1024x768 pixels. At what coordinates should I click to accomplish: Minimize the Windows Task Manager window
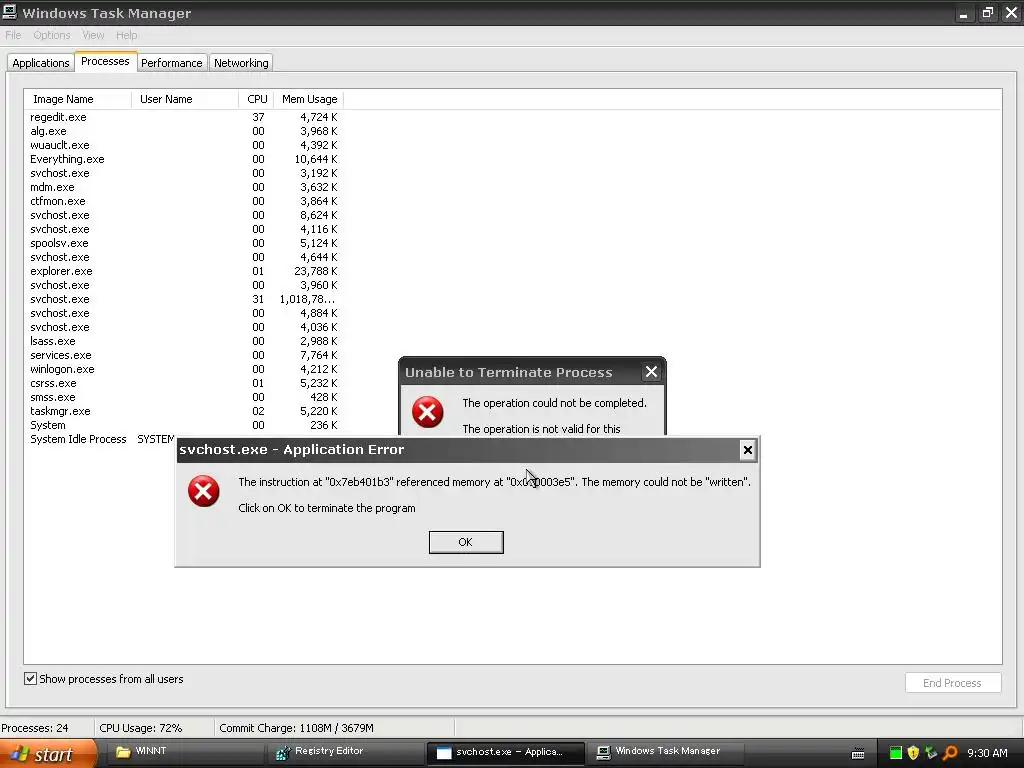[963, 13]
